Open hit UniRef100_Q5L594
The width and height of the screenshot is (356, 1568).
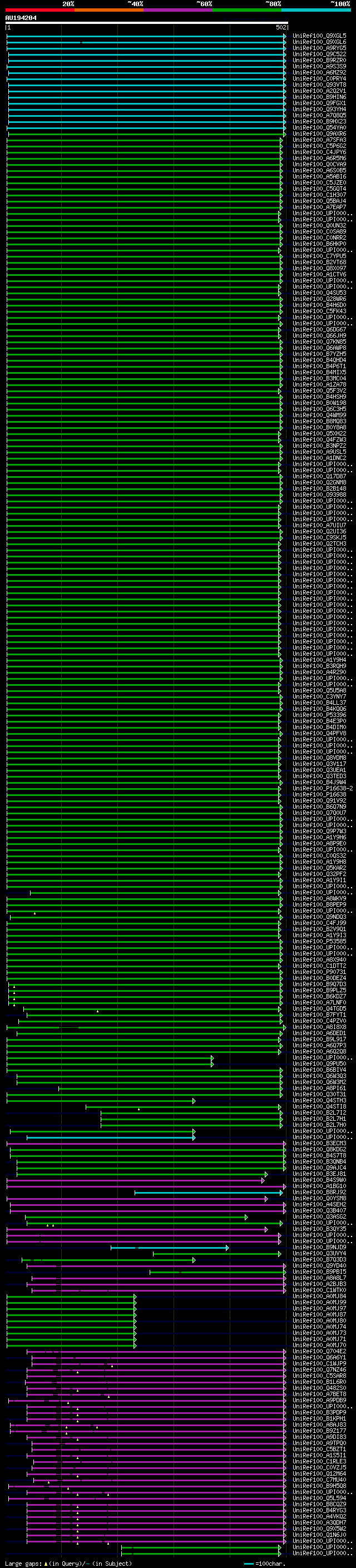[319, 1498]
